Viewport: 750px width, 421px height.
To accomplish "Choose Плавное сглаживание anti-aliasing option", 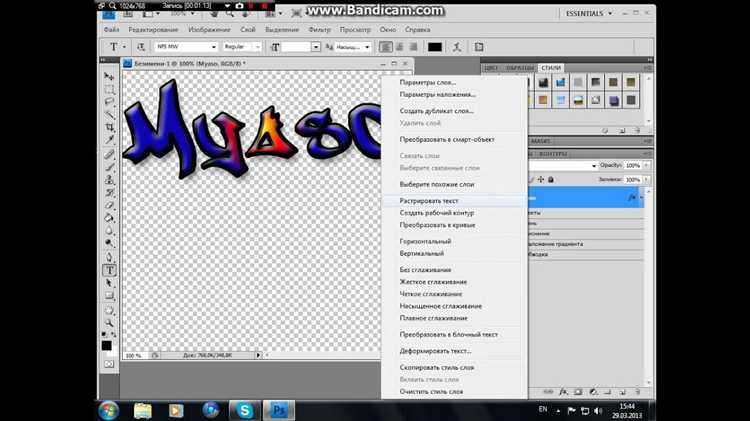I will 433,318.
